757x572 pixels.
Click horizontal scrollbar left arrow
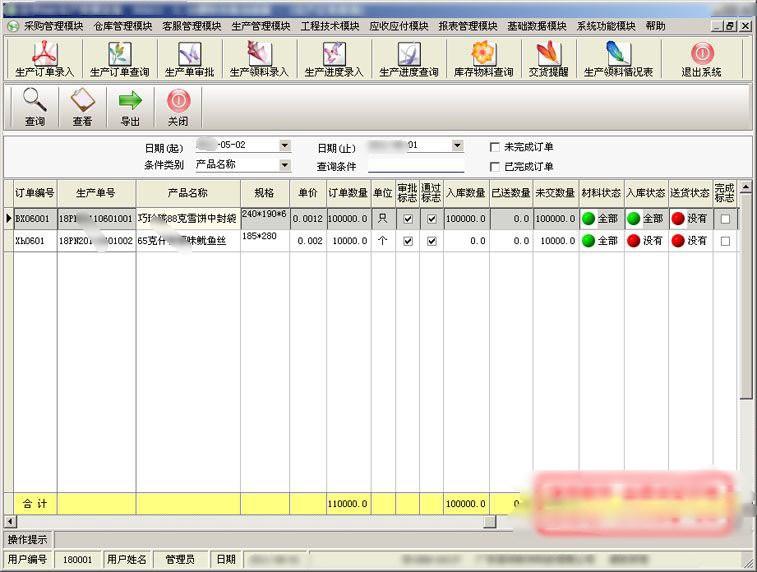point(10,521)
